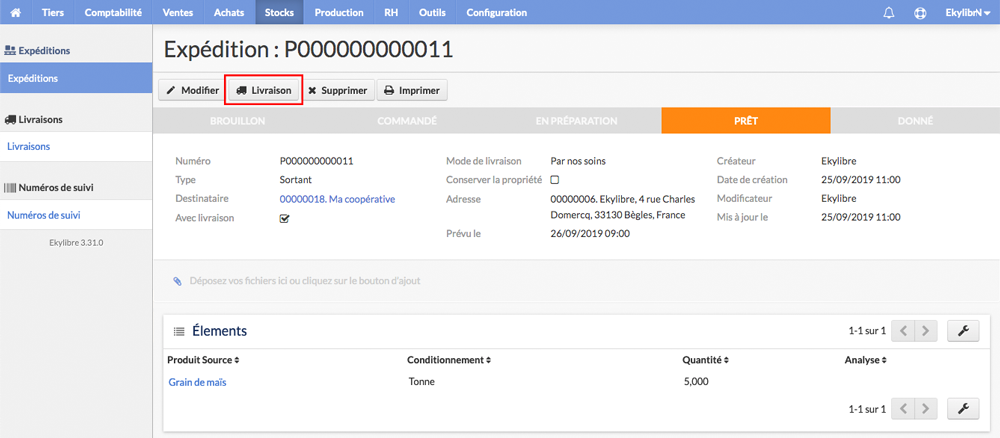Open the Comptabilité menu

click(x=113, y=12)
